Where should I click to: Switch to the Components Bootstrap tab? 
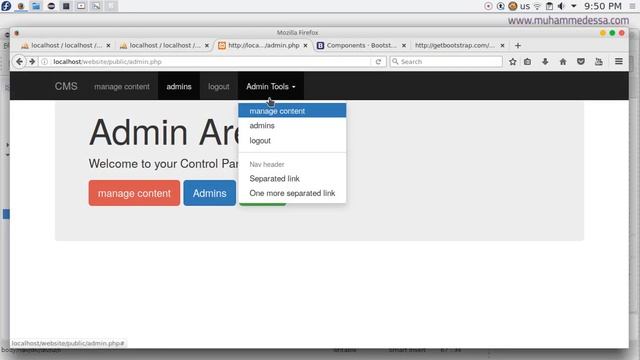coord(361,45)
